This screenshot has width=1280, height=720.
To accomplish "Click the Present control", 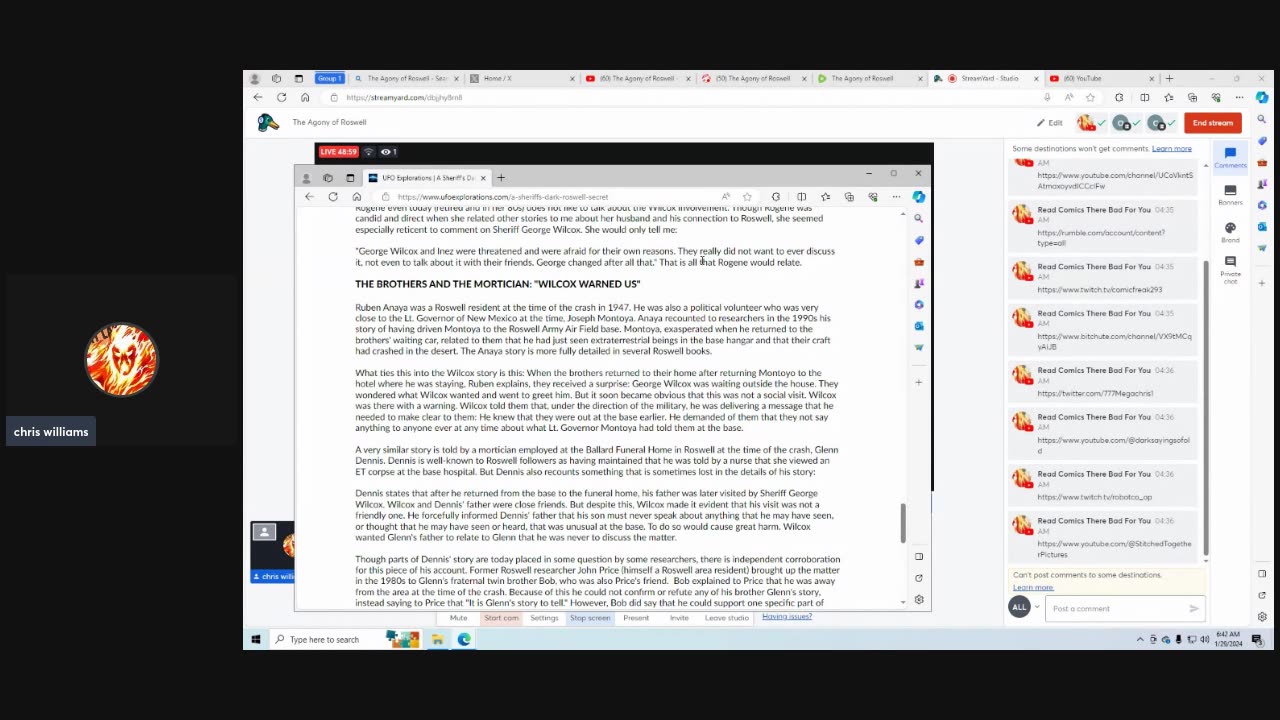I will click(636, 618).
